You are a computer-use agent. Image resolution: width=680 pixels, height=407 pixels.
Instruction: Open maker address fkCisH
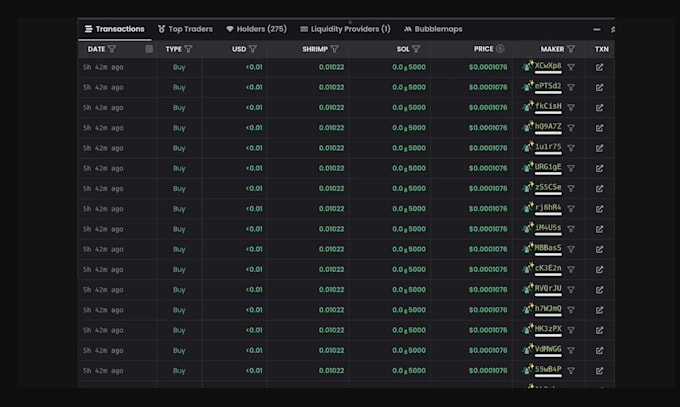[x=548, y=106]
